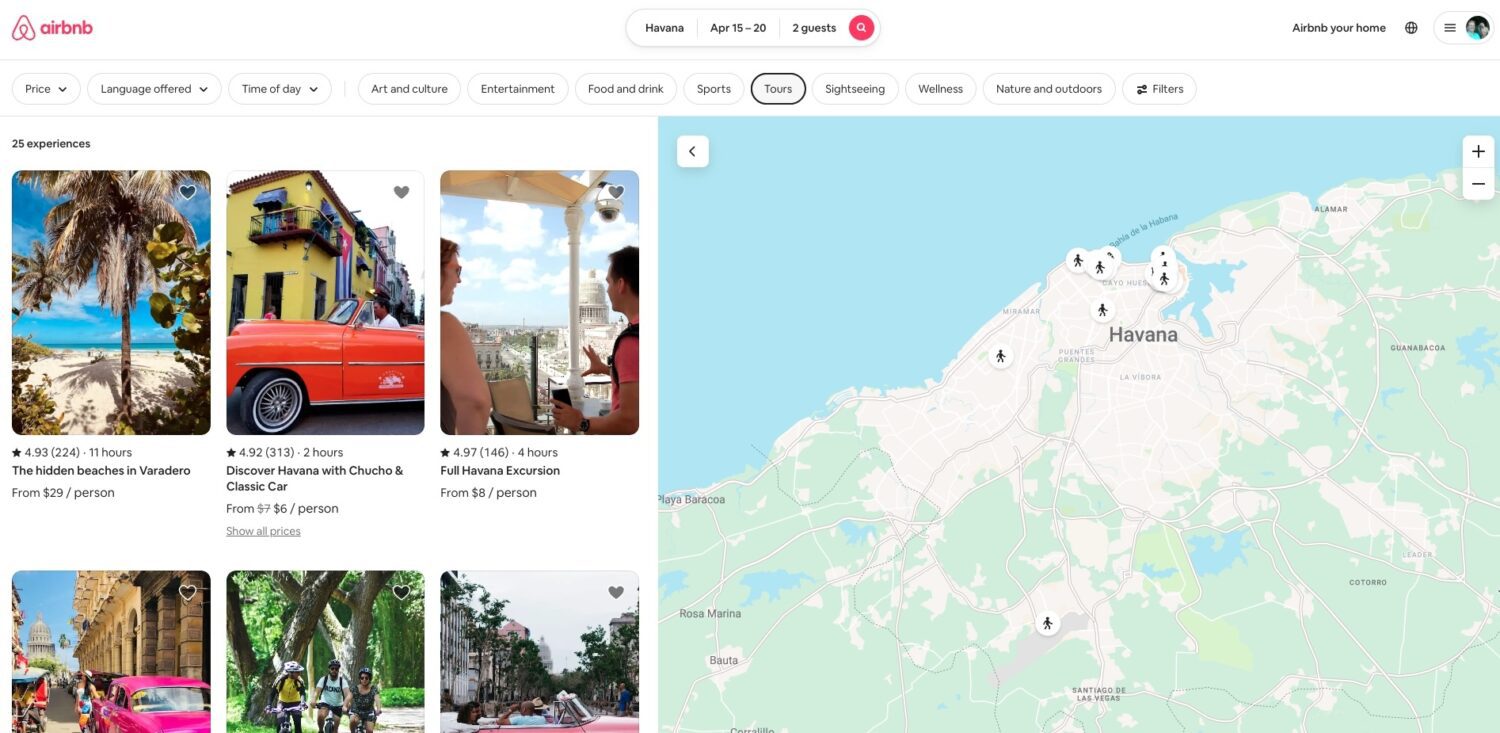The image size is (1500, 733).
Task: Collapse the map with the left chevron
Action: click(x=691, y=150)
